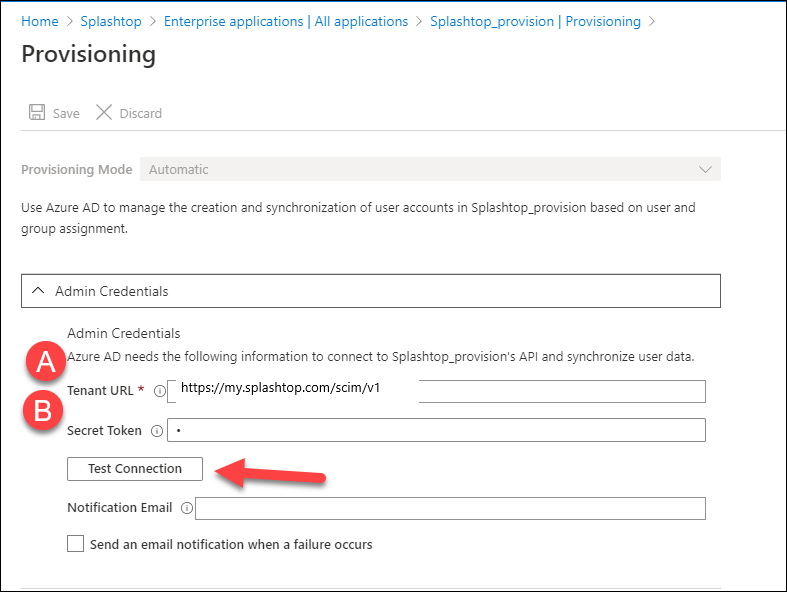
Task: Click the Discard X icon
Action: coord(104,112)
